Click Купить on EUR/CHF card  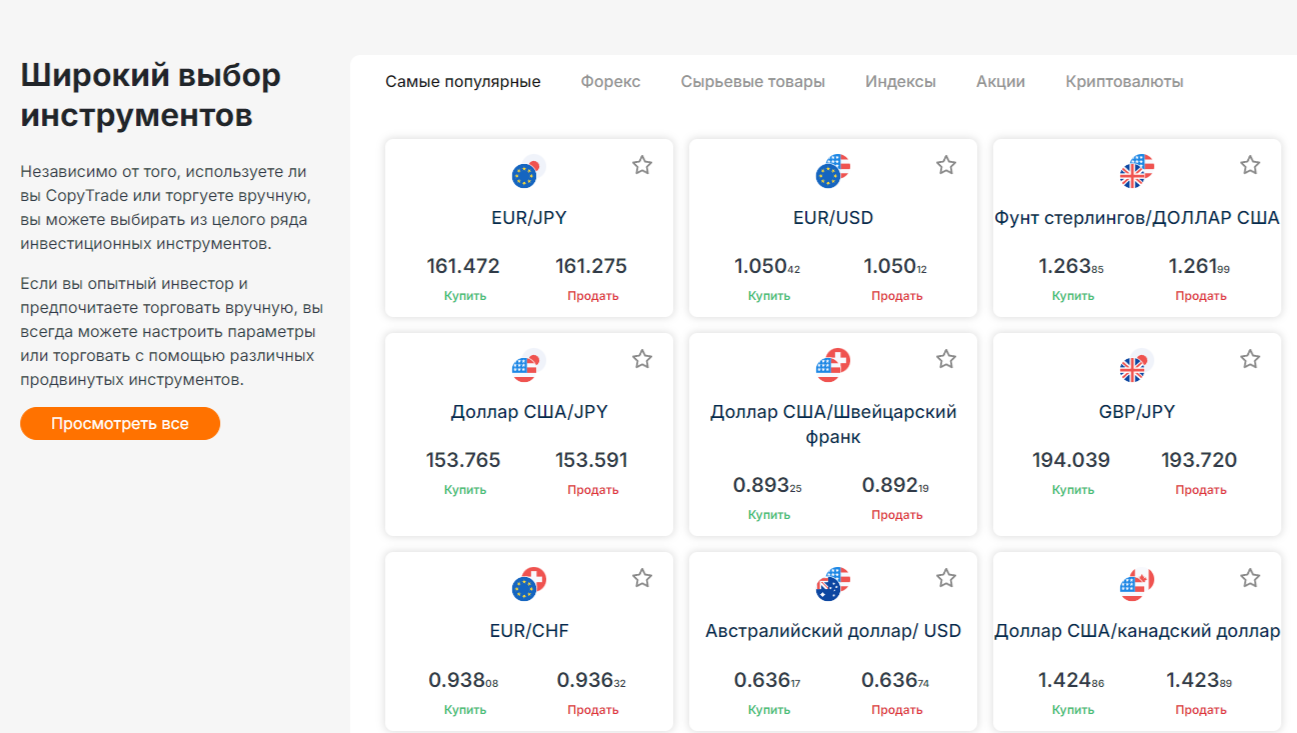pos(465,710)
